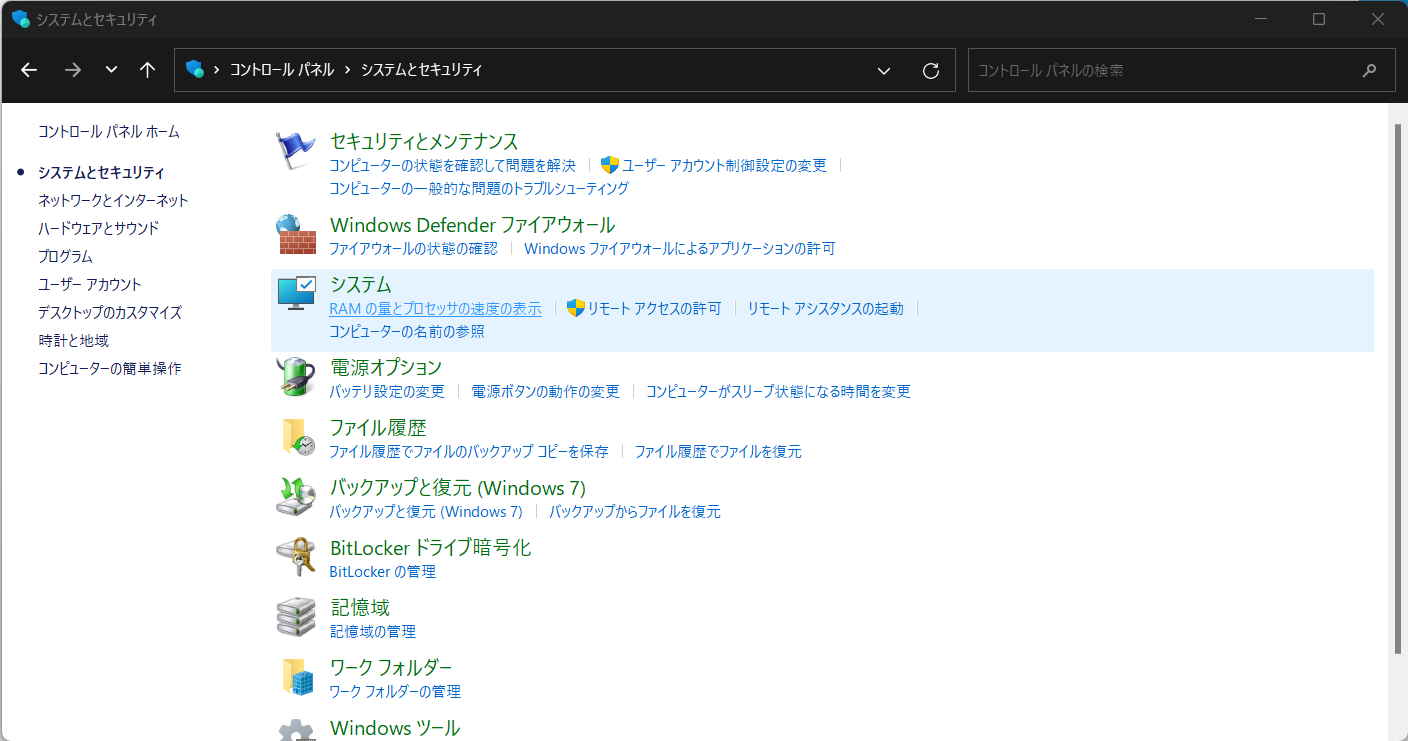The image size is (1408, 741).
Task: Select ハードウェアとサウンド in sidebar
Action: 98,228
